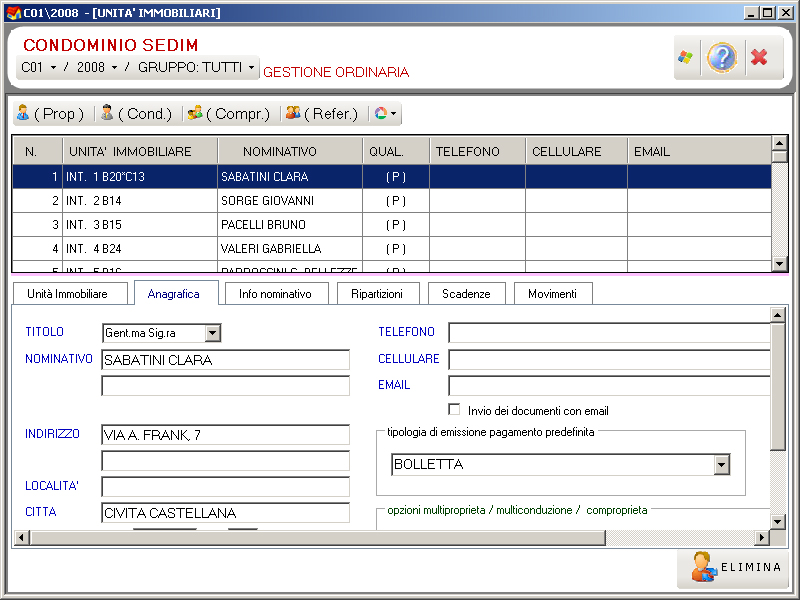The width and height of the screenshot is (800, 600).
Task: Open help with the question mark icon
Action: tap(722, 57)
